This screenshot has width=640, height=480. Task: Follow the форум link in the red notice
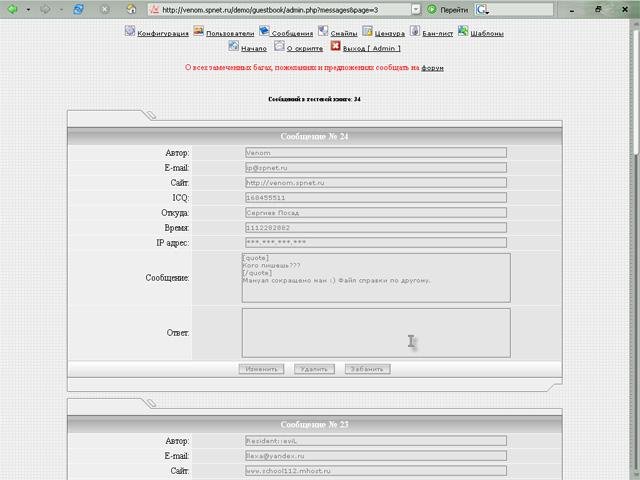[432, 68]
